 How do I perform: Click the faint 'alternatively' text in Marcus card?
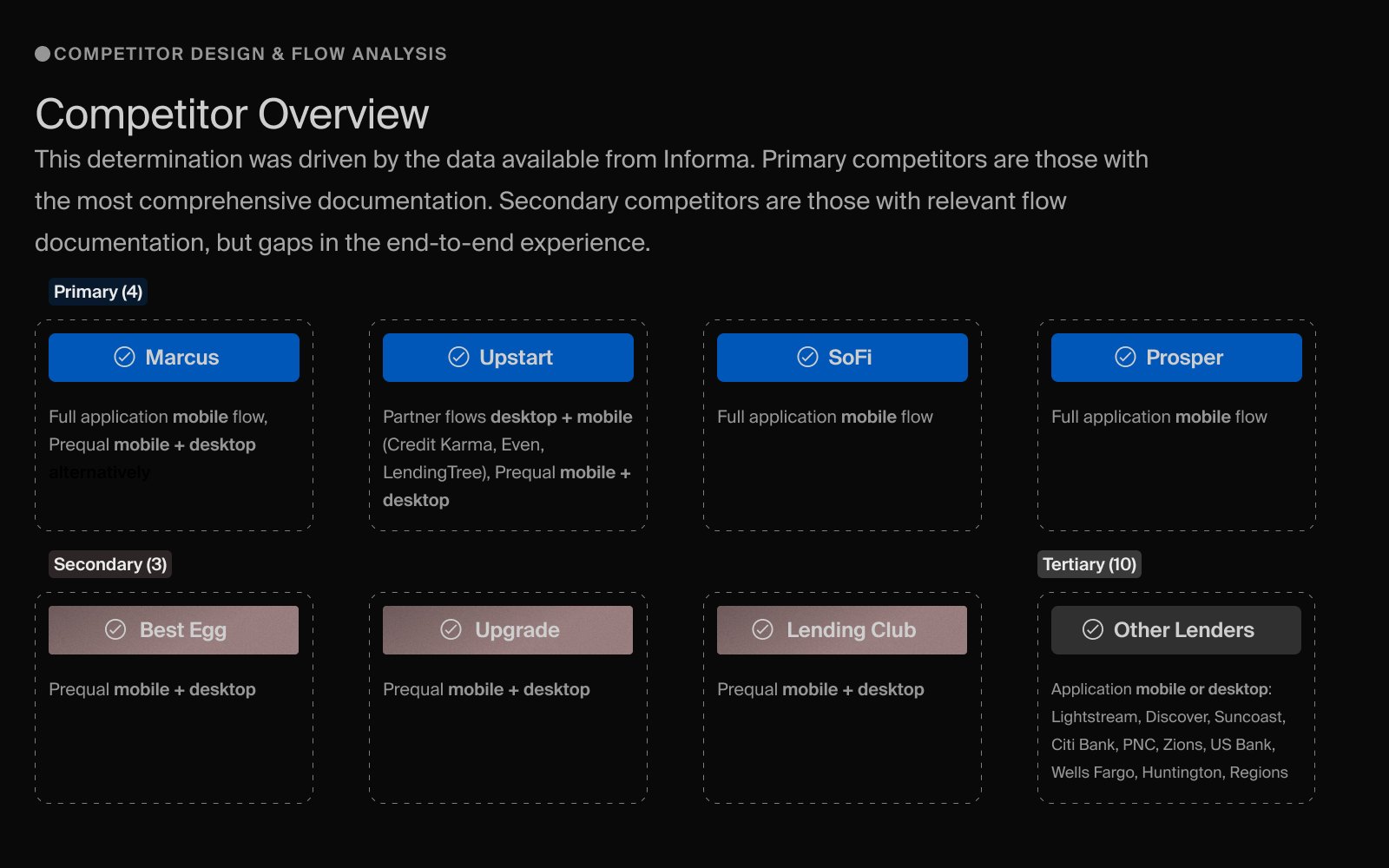click(99, 472)
